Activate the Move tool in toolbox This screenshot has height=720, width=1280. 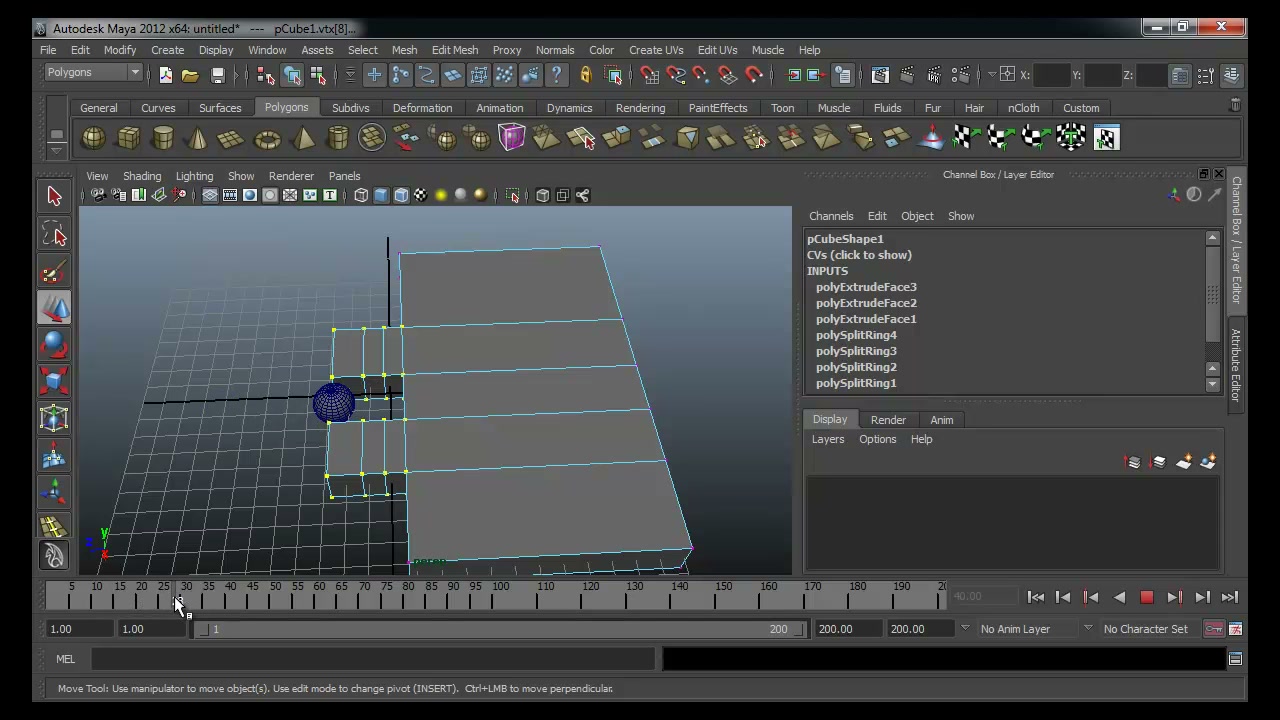(54, 308)
